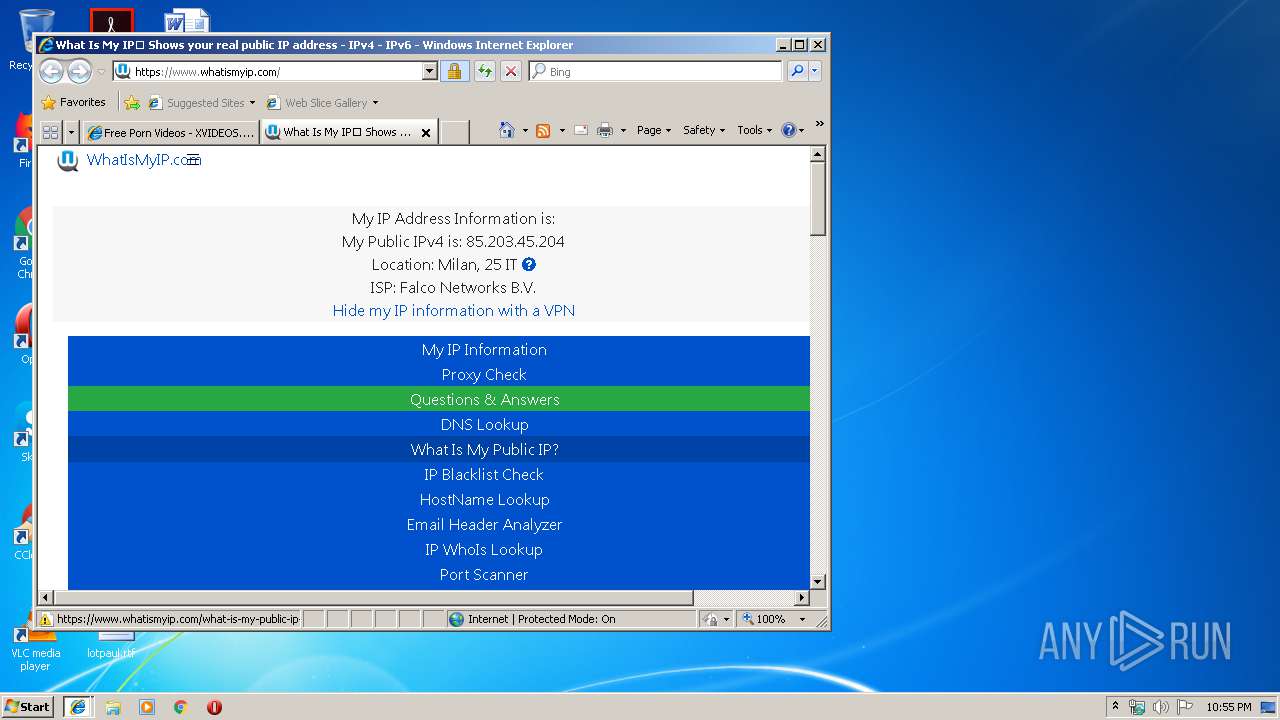
Task: Click blue help icon beside Location
Action: tap(529, 265)
